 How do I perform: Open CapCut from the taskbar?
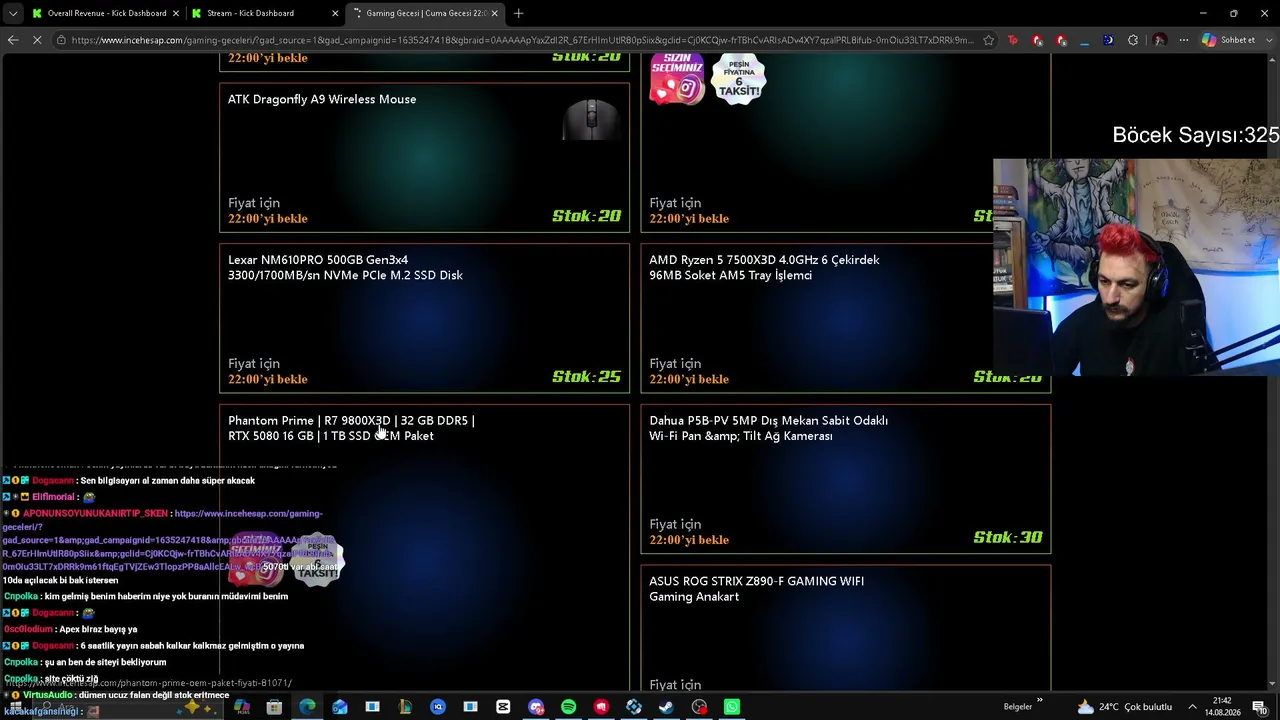tap(503, 707)
